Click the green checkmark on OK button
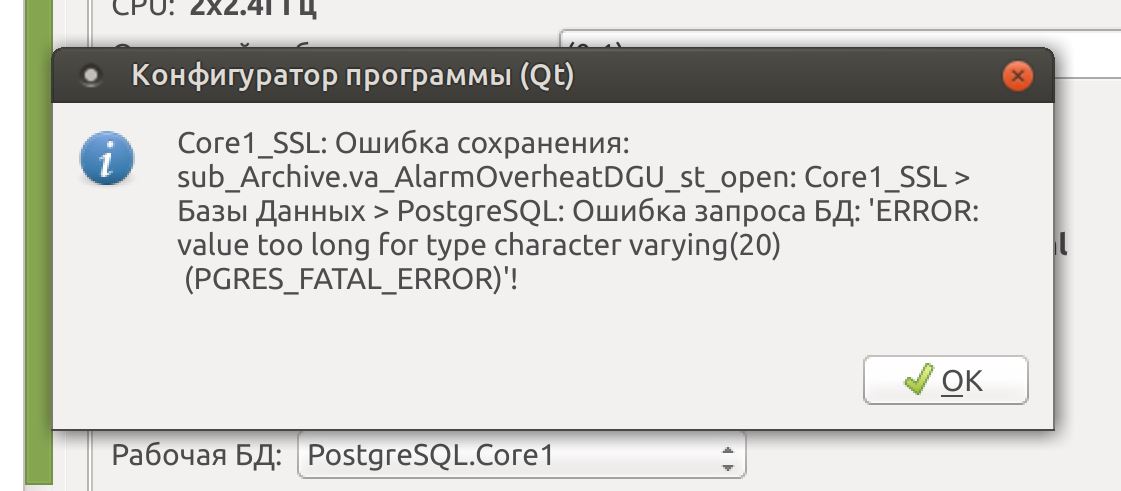 (916, 380)
